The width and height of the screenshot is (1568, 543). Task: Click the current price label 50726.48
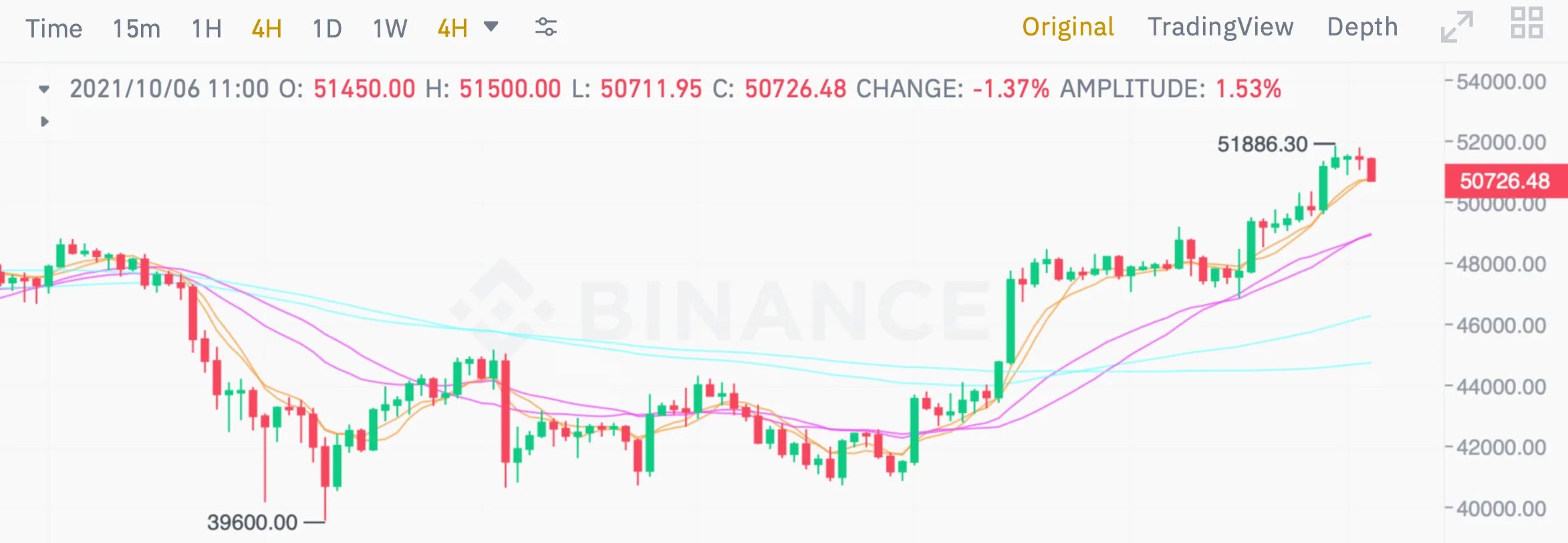[1504, 181]
